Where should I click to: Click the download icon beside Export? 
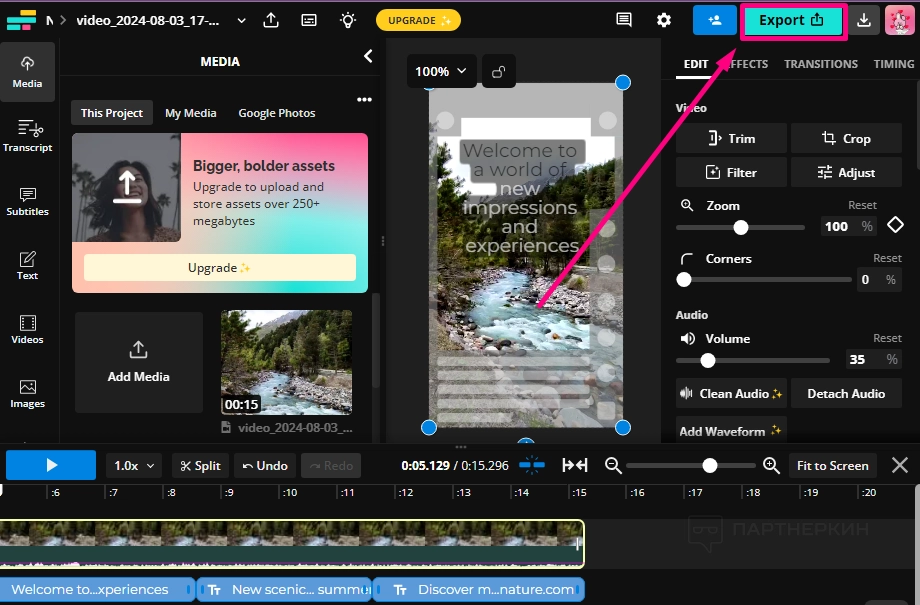coord(865,20)
